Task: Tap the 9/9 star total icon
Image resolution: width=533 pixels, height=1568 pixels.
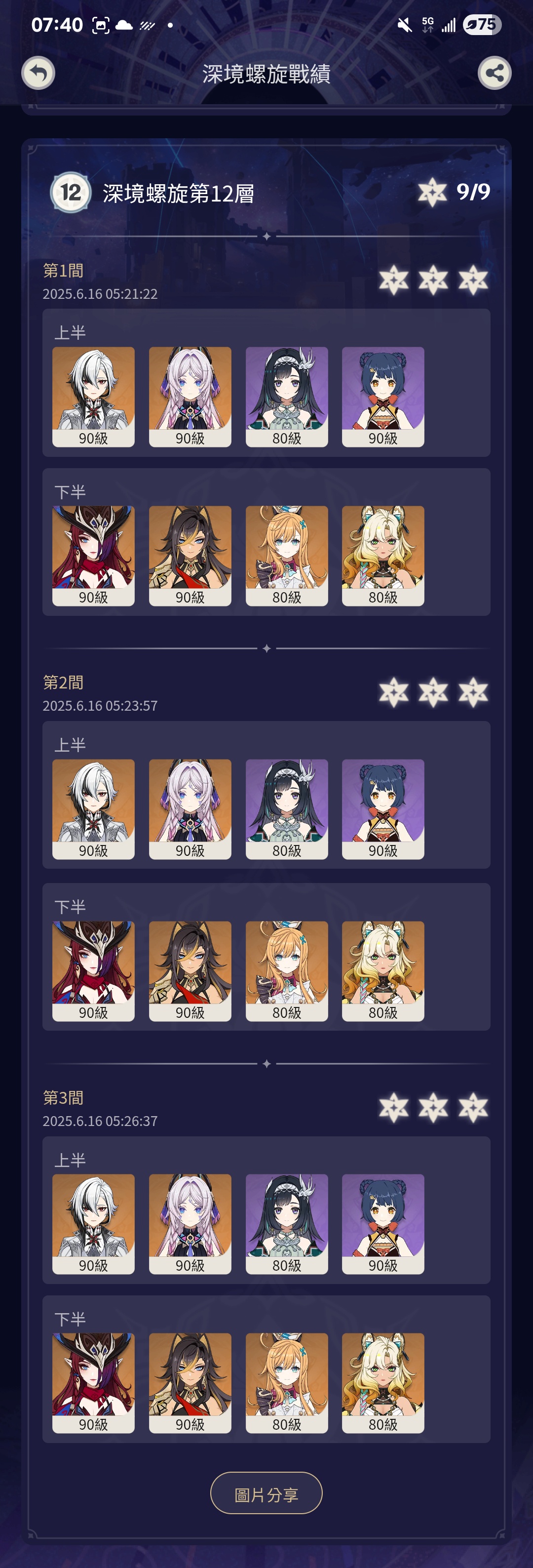Action: (433, 192)
